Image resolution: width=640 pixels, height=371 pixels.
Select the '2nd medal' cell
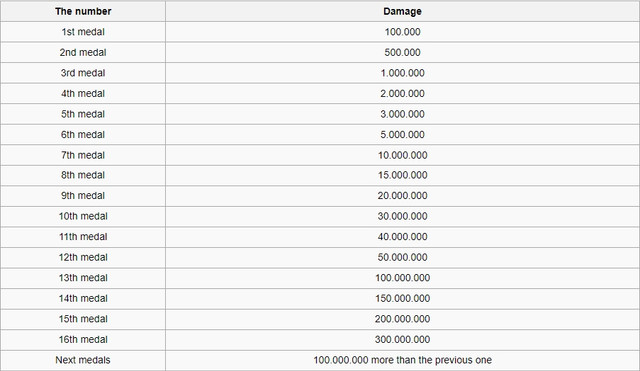(x=83, y=52)
